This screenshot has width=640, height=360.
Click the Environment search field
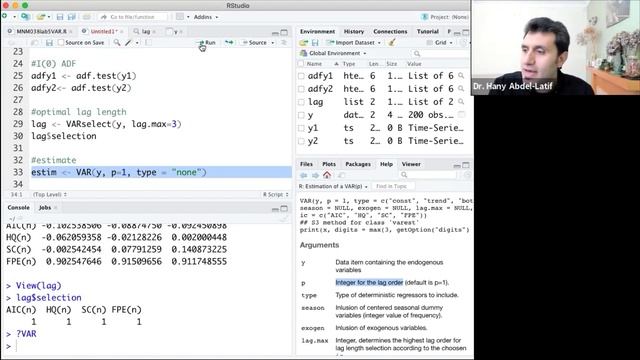441,53
